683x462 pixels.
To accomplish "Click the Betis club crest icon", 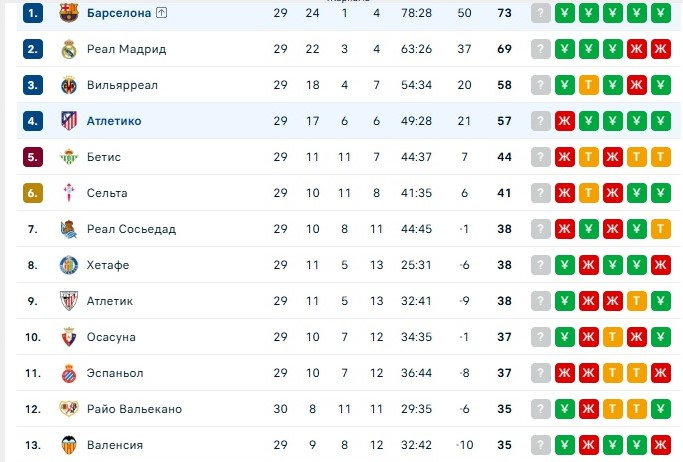I will pos(68,157).
